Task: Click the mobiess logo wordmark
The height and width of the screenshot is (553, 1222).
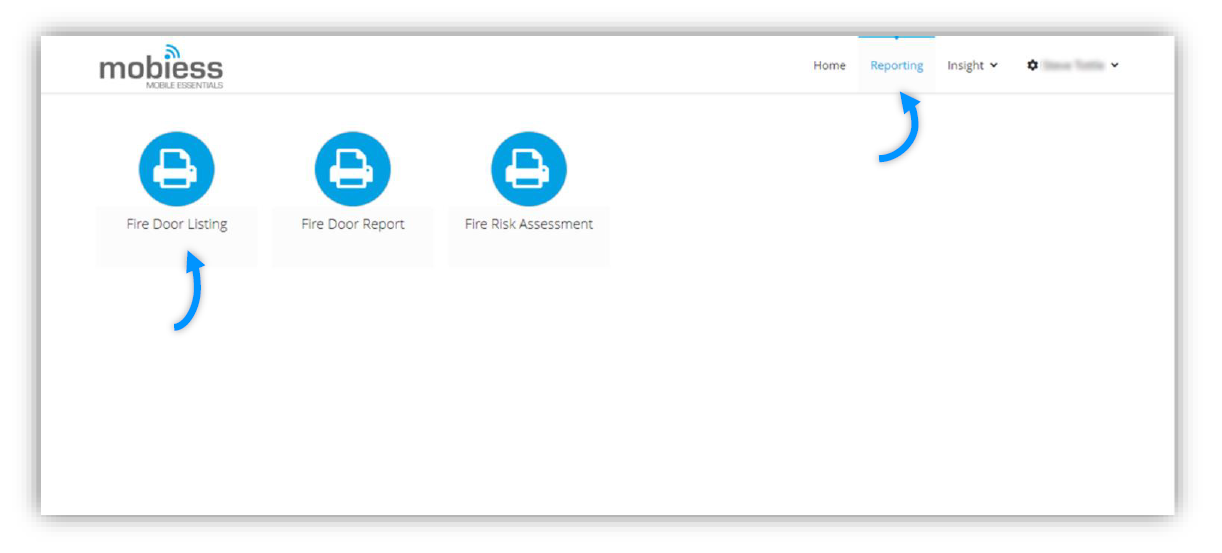Action: coord(161,68)
